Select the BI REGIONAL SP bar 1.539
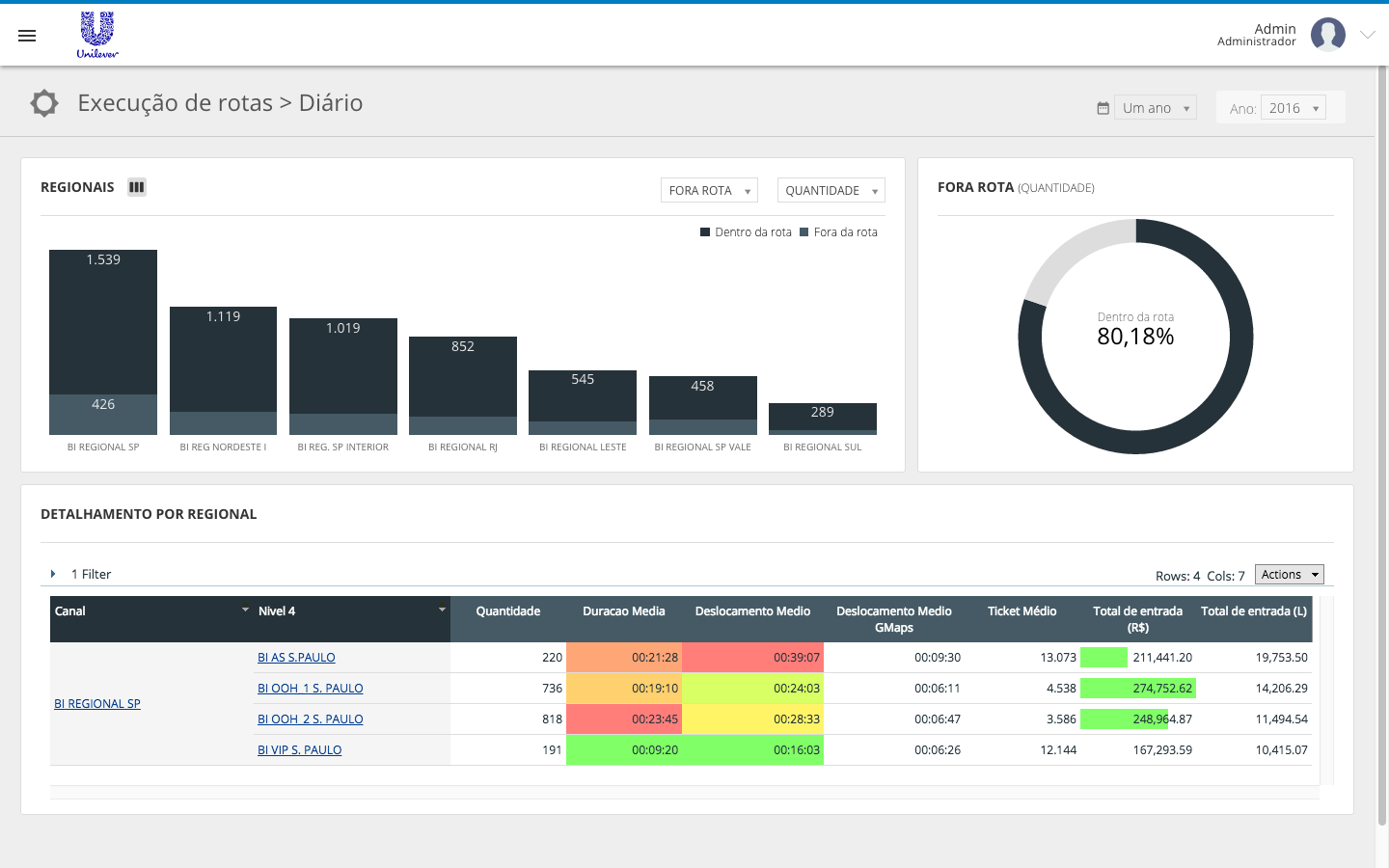This screenshot has width=1389, height=868. coord(103,322)
